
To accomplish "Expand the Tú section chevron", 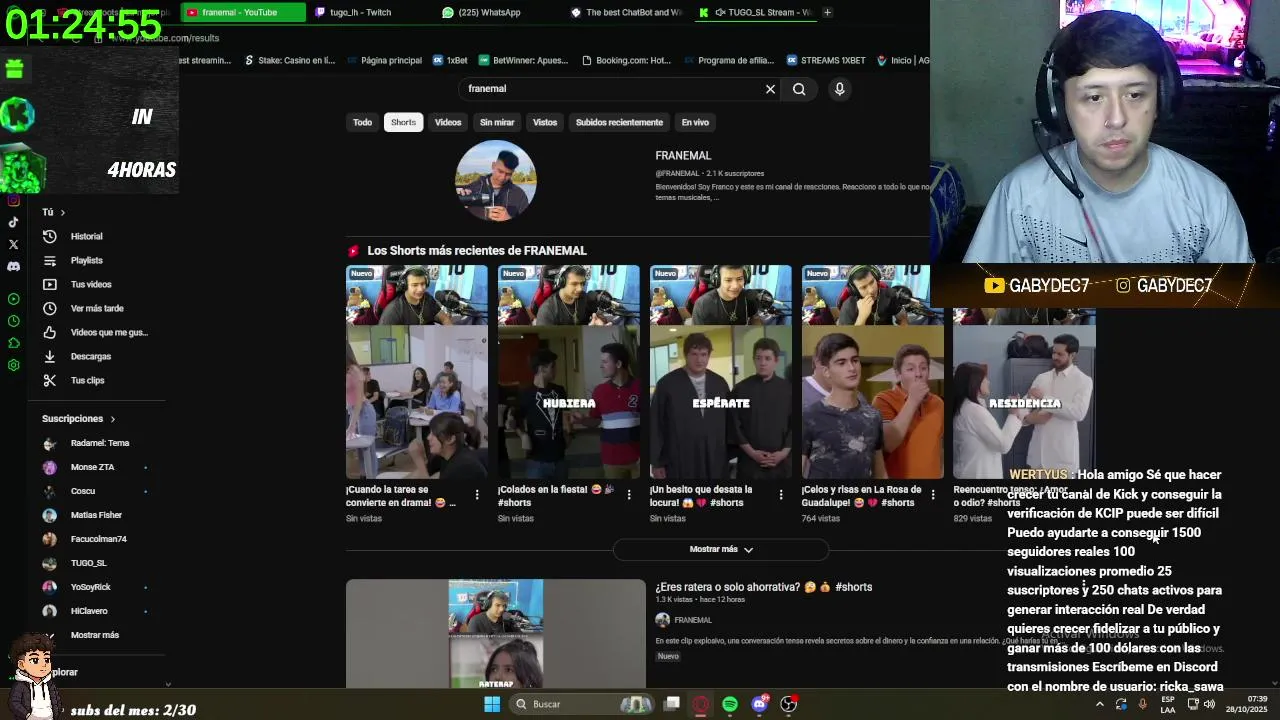I will pyautogui.click(x=62, y=212).
